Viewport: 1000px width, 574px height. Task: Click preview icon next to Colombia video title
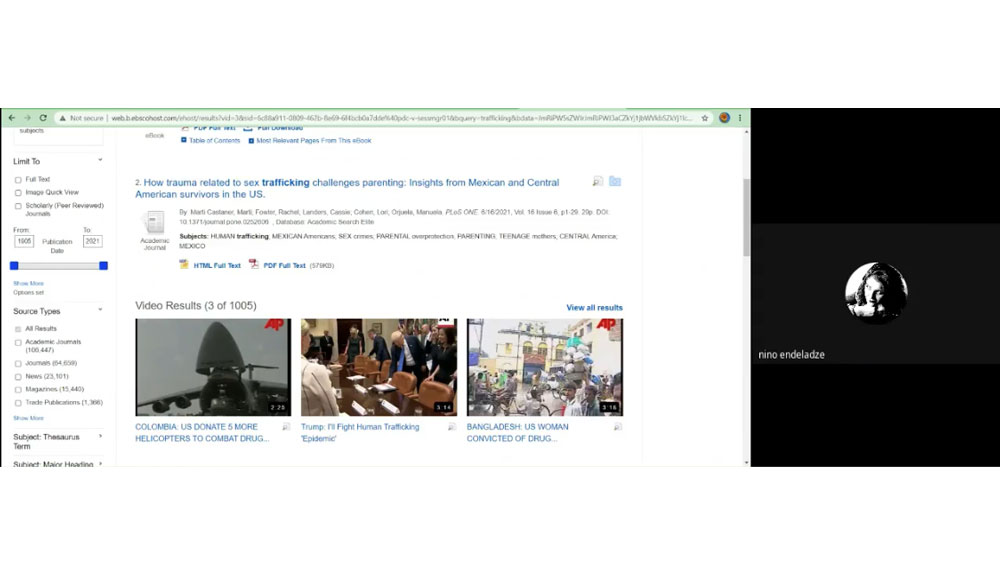[x=286, y=427]
